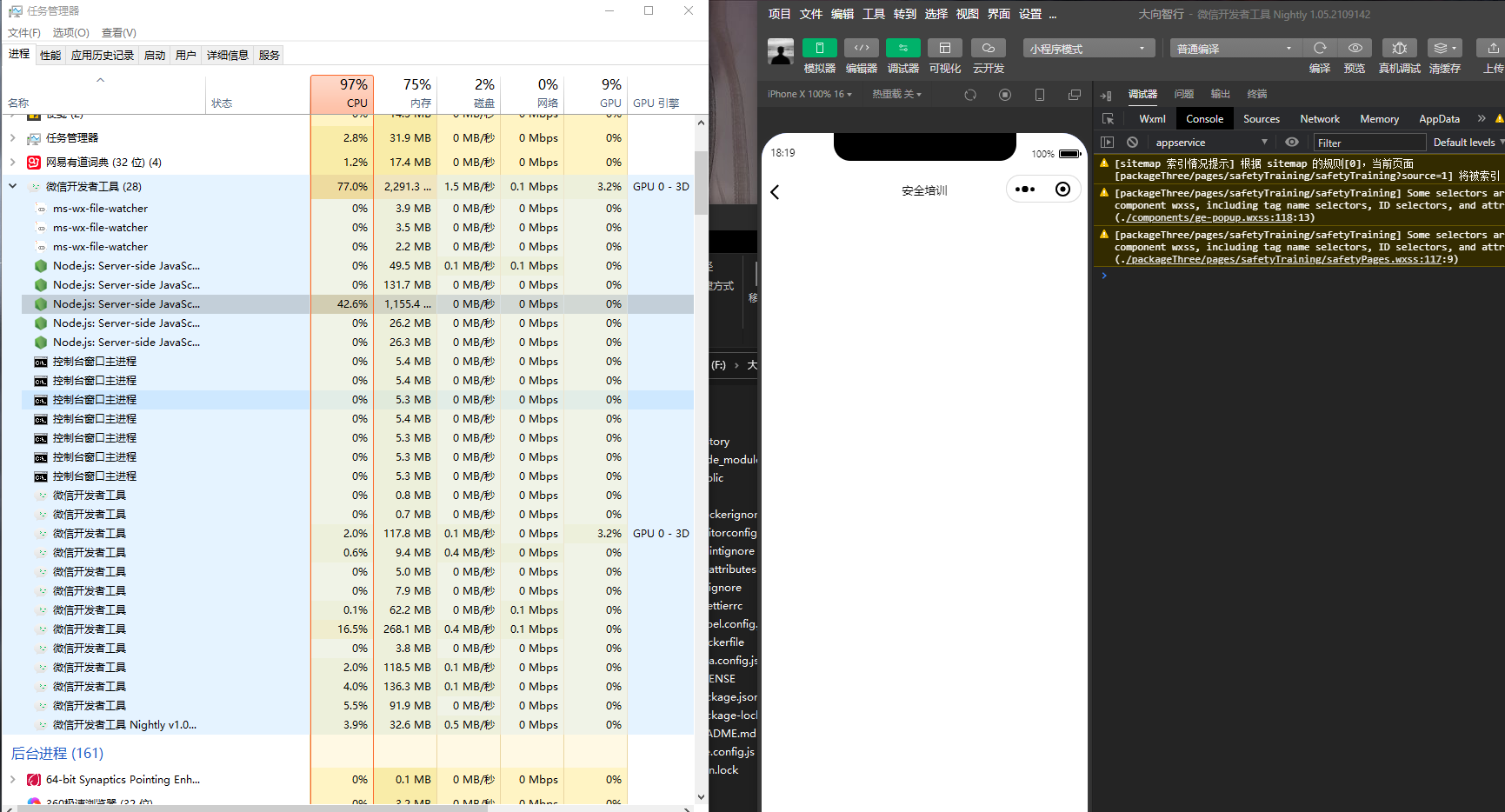Activate the element inspector picker icon

tap(1108, 119)
